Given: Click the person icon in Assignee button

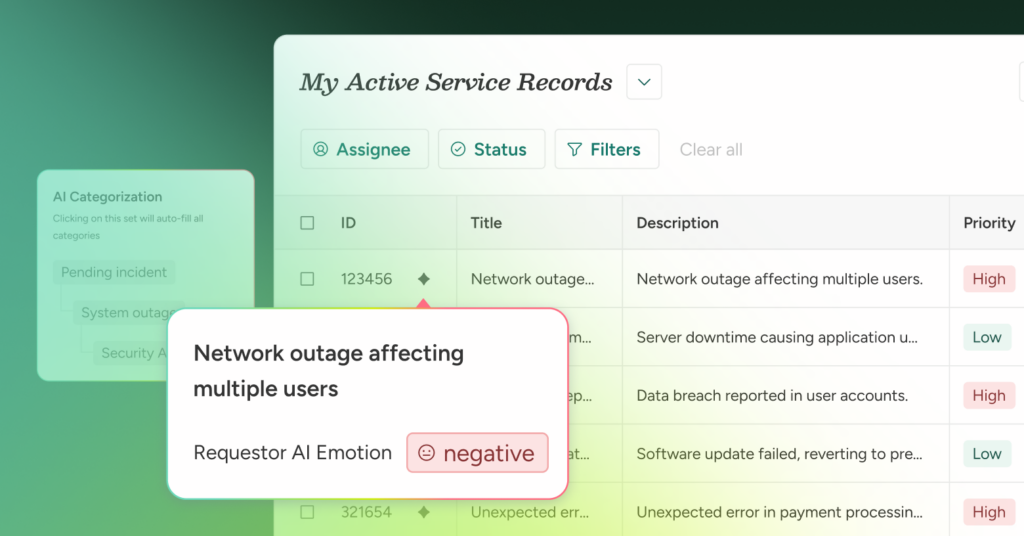Looking at the screenshot, I should click(320, 149).
